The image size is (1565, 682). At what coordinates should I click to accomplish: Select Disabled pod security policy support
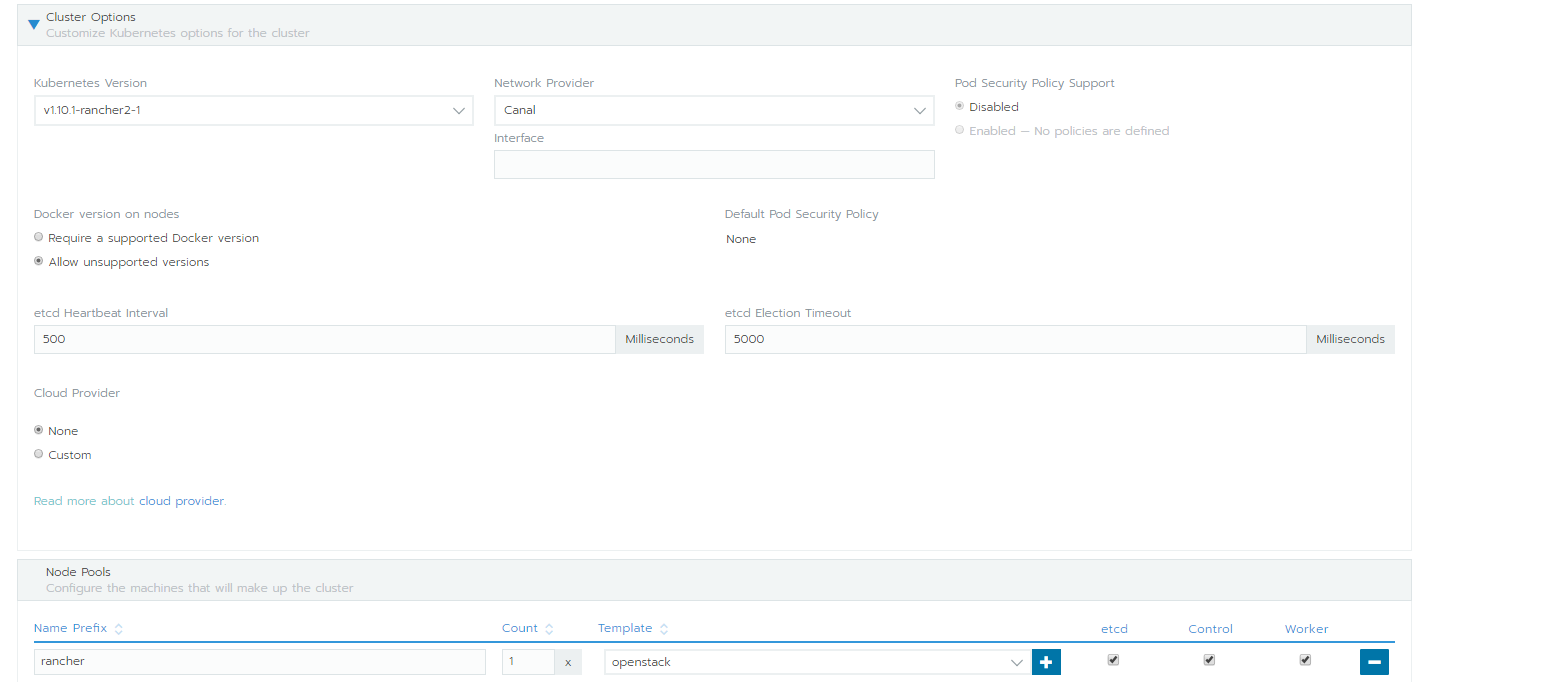click(x=959, y=106)
